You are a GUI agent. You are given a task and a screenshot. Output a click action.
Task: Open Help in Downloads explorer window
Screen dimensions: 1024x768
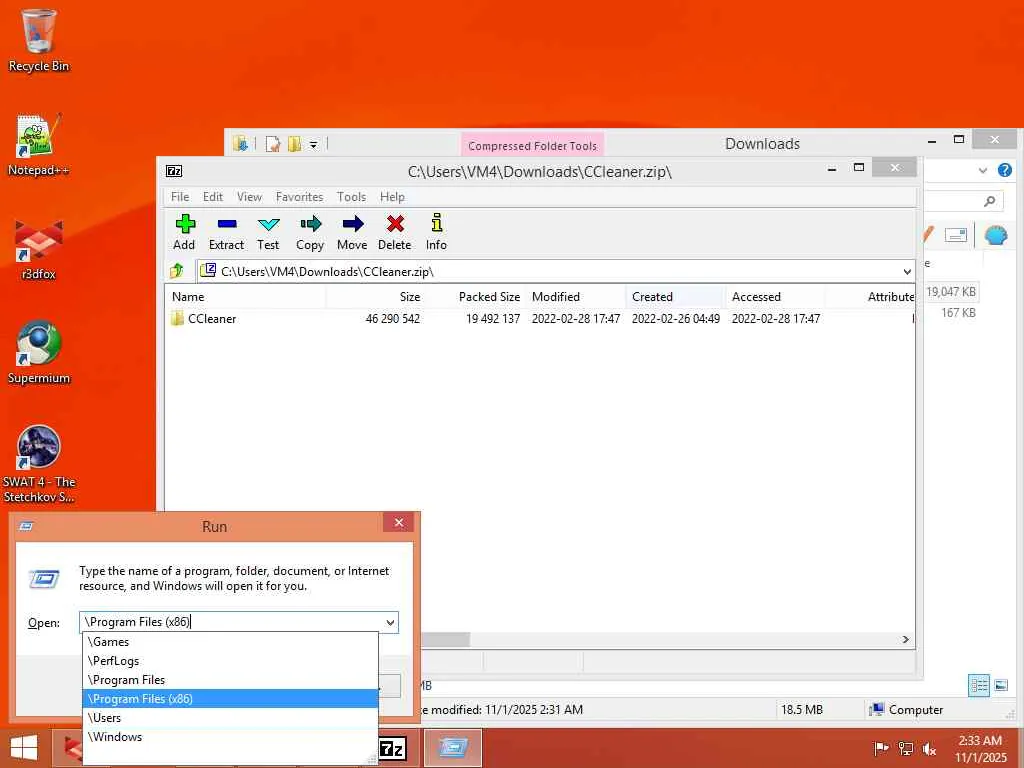pos(1005,170)
